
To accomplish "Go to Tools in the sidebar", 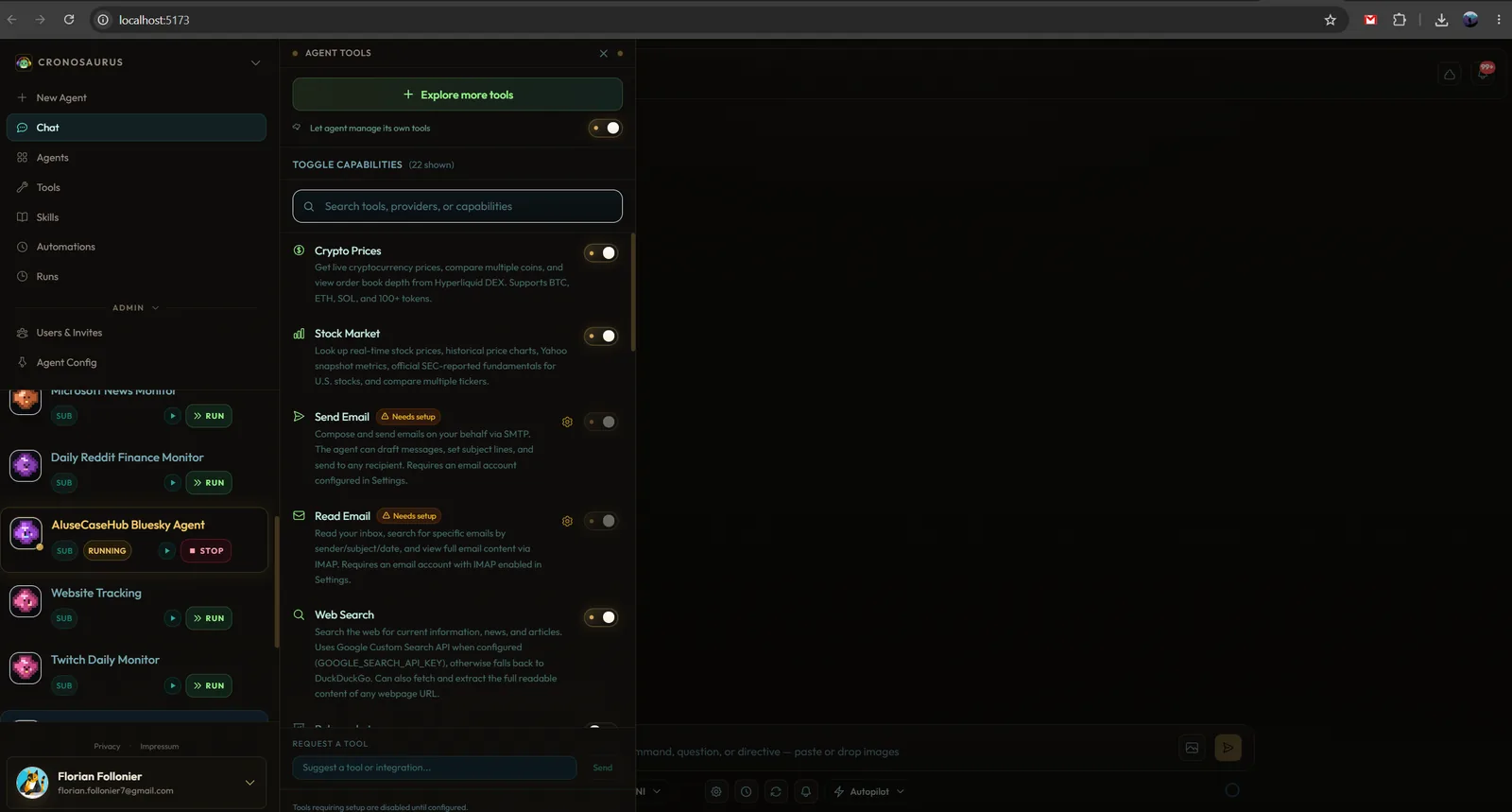I will [x=136, y=187].
